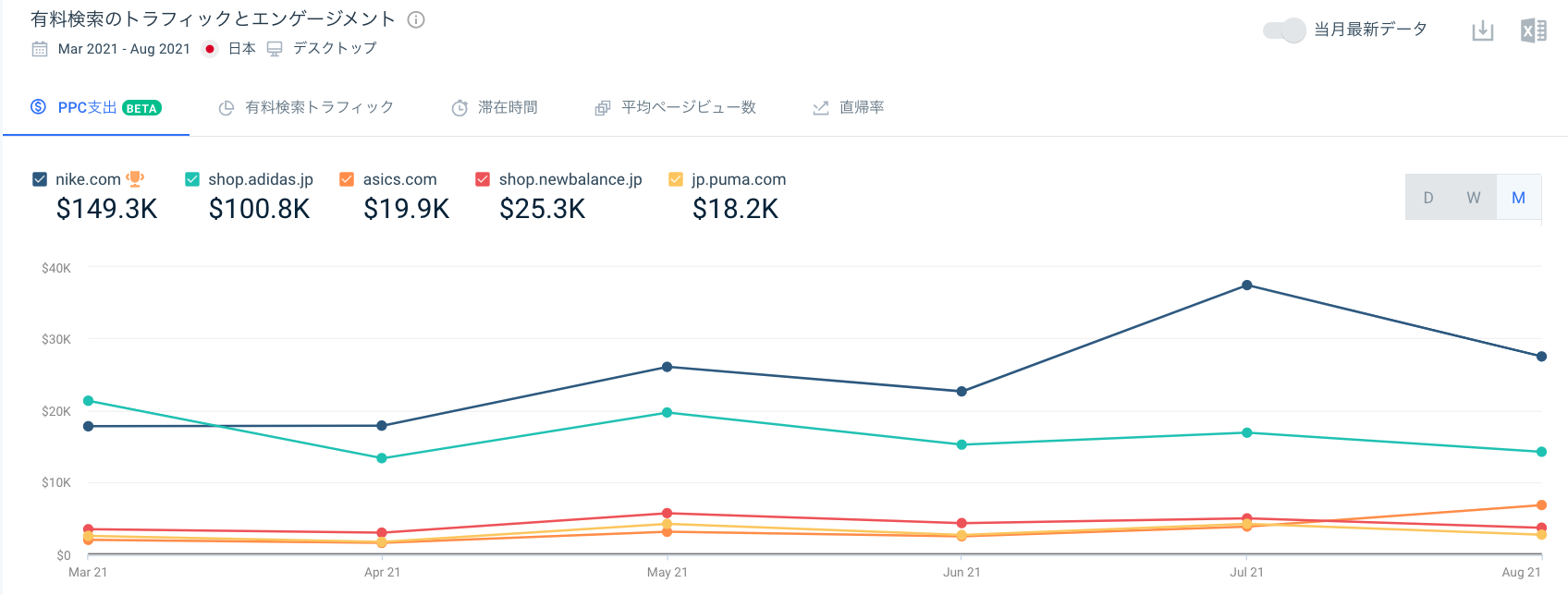1568x595 pixels.
Task: Click the chart title 有料検索のトラフィックとエンゲージメント
Action: [x=214, y=19]
